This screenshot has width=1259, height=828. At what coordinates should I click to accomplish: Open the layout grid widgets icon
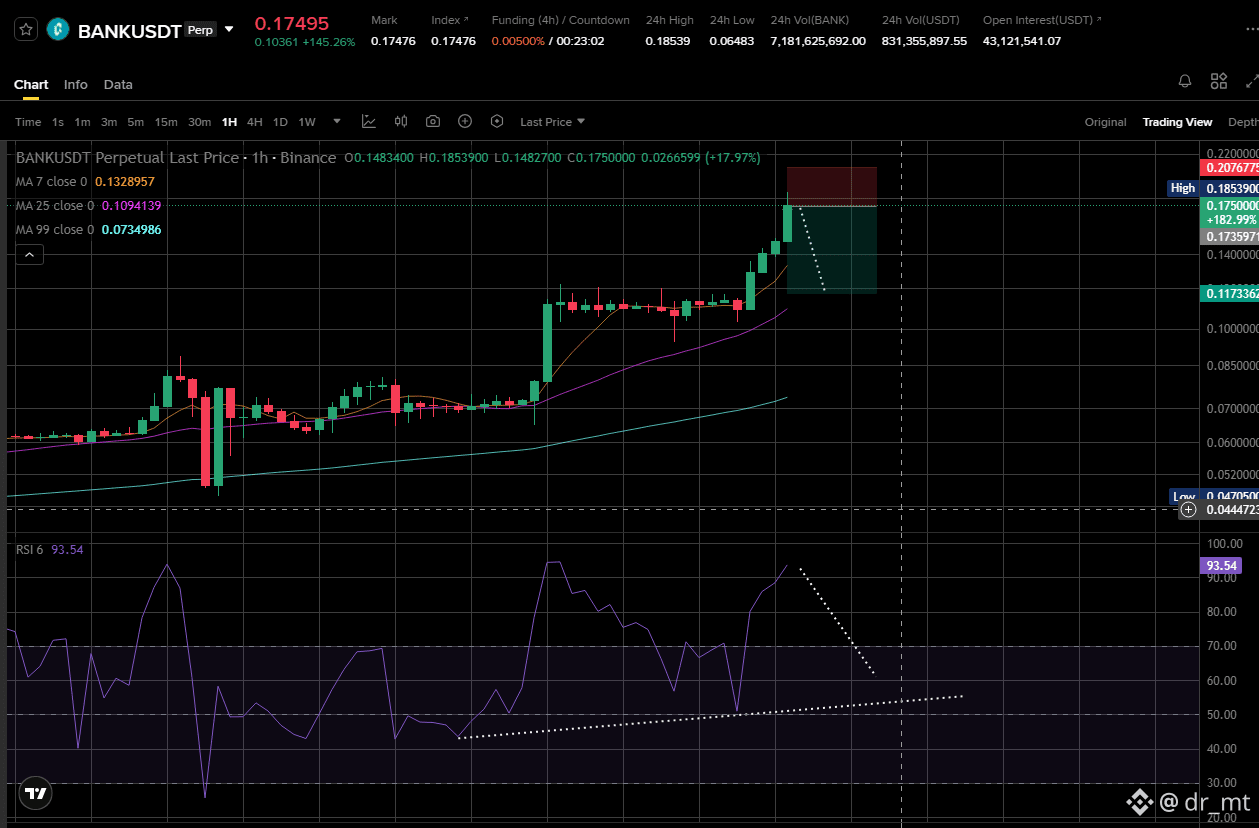pos(1219,81)
